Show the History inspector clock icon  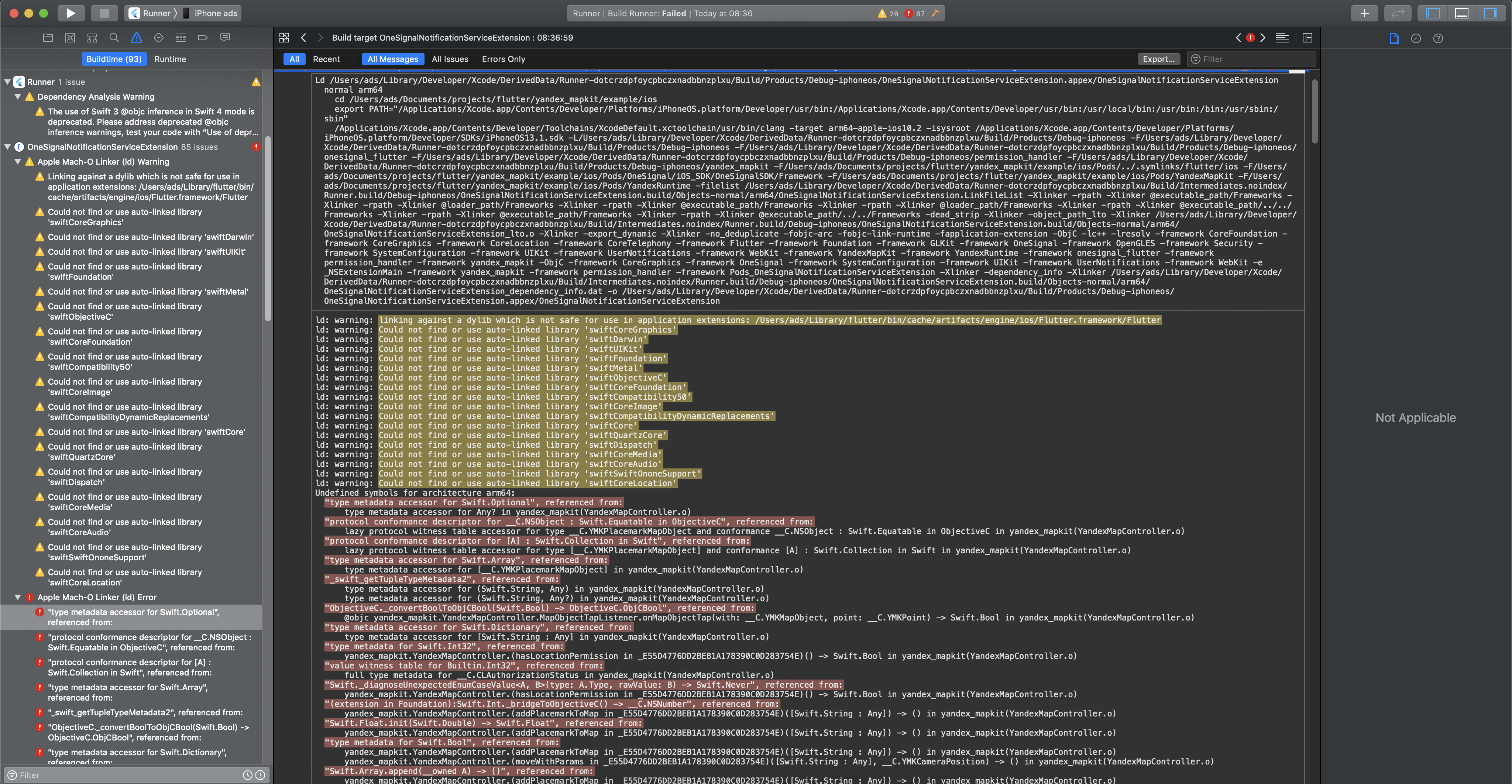[1416, 38]
